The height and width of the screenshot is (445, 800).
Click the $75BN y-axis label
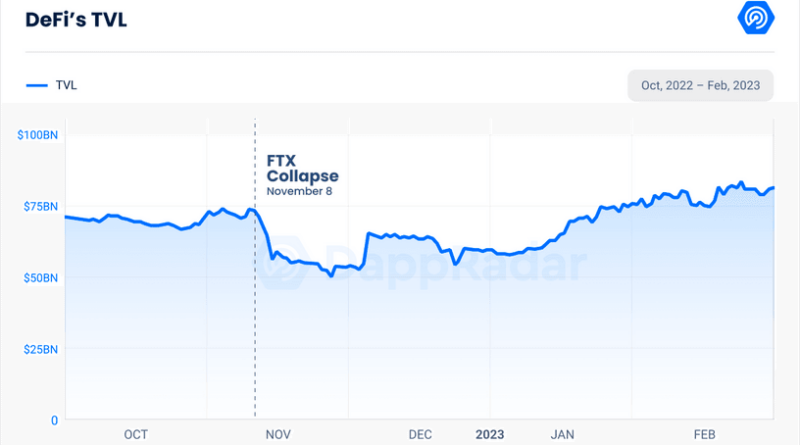click(40, 206)
